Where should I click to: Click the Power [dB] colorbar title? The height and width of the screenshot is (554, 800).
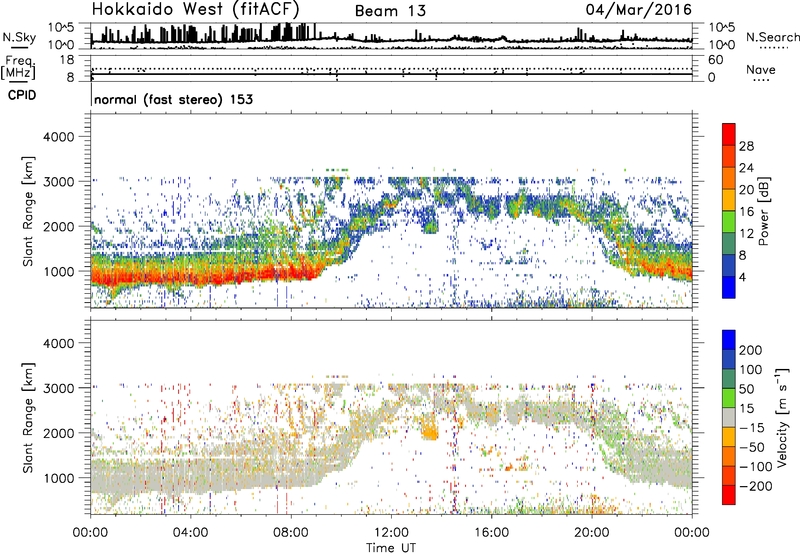point(763,211)
